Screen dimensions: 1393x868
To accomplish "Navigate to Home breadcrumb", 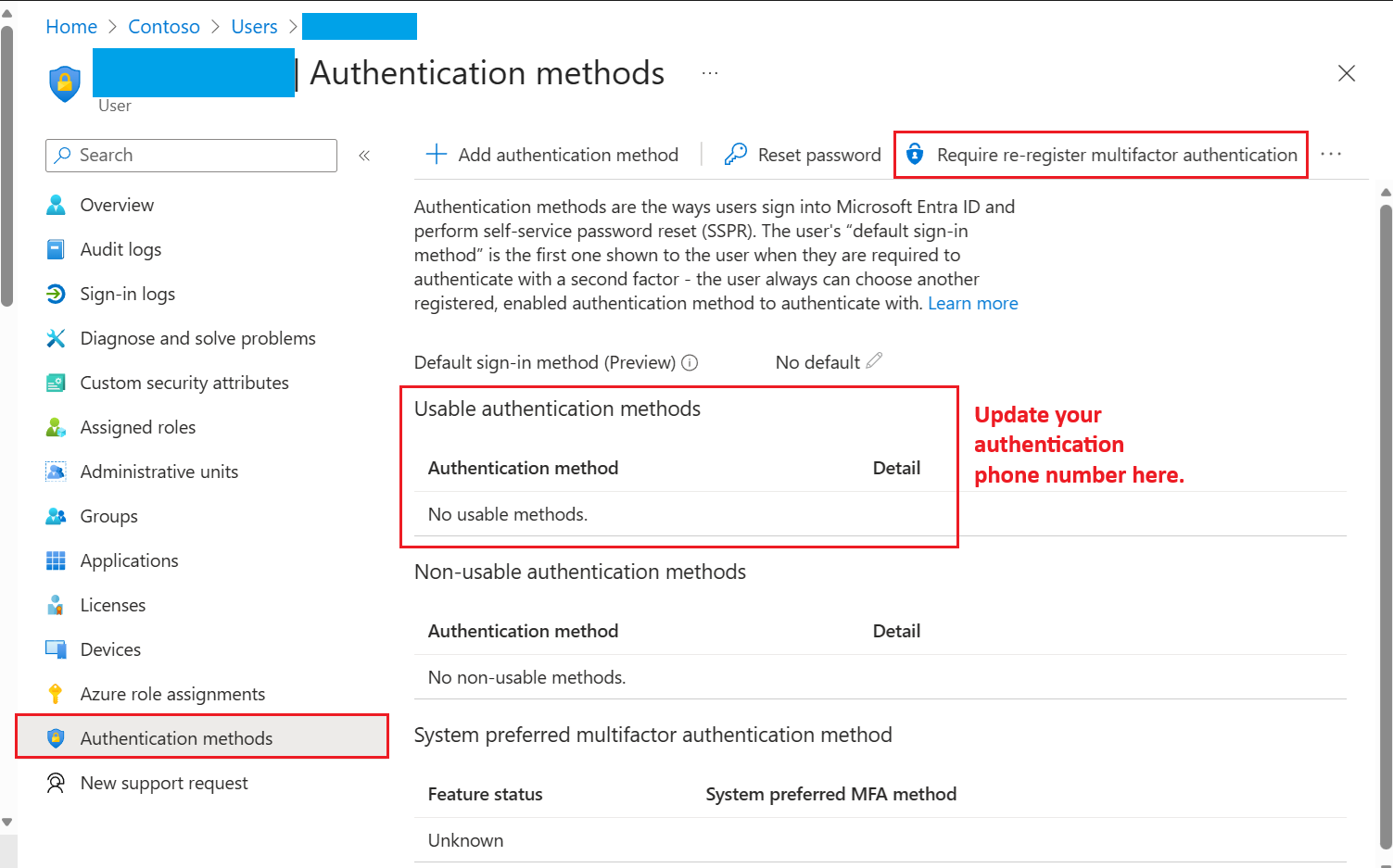I will click(71, 27).
